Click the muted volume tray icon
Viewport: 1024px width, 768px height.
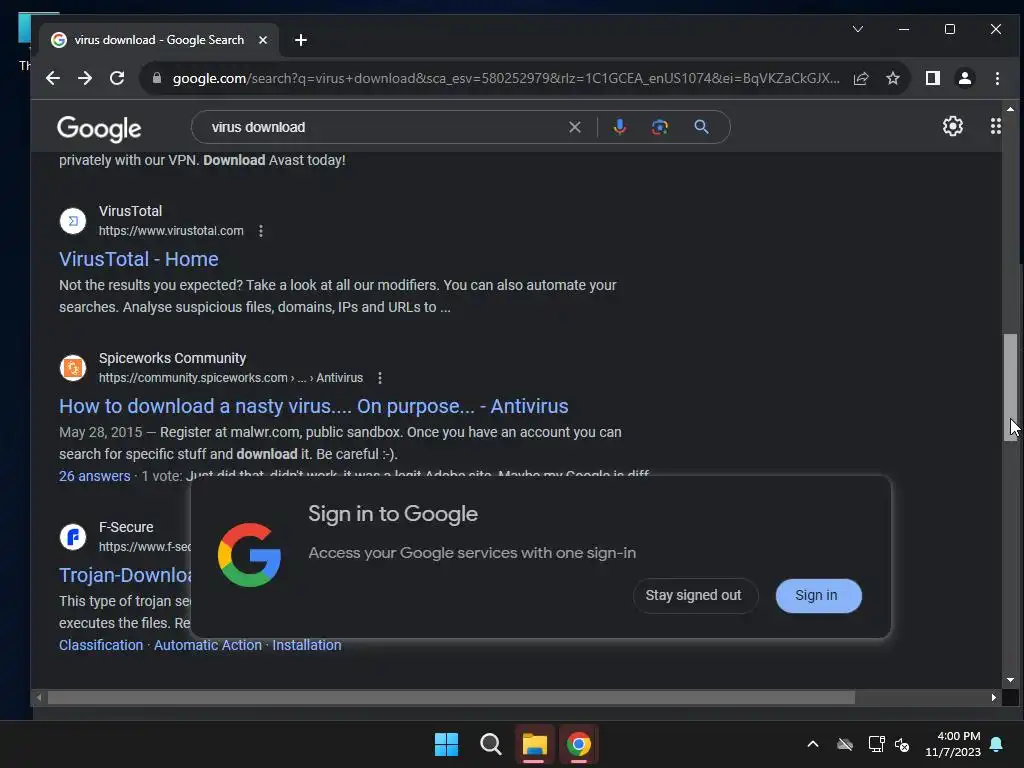[x=902, y=744]
